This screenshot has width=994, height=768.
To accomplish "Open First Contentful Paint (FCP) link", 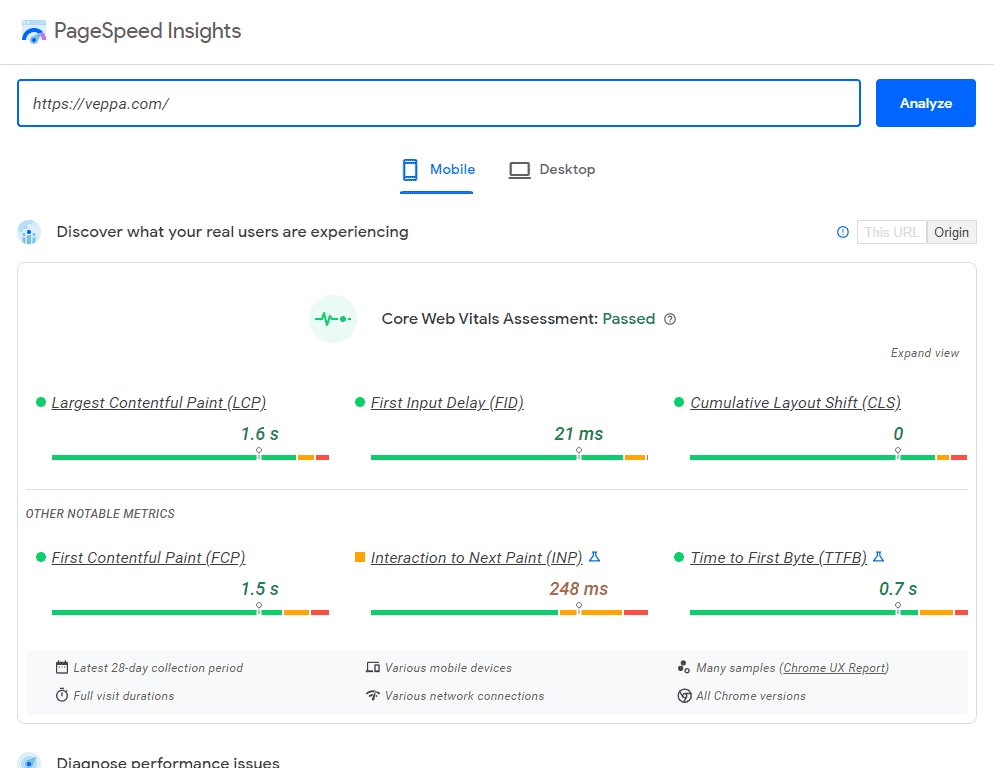I will pyautogui.click(x=148, y=557).
